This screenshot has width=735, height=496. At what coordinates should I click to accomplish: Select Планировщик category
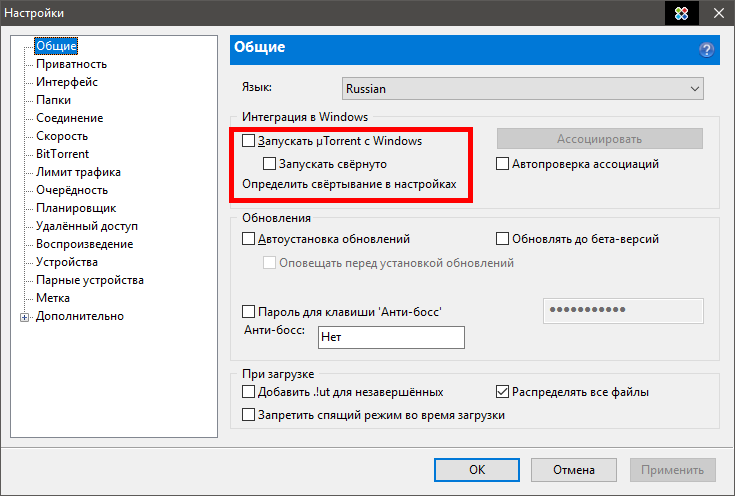pyautogui.click(x=76, y=208)
